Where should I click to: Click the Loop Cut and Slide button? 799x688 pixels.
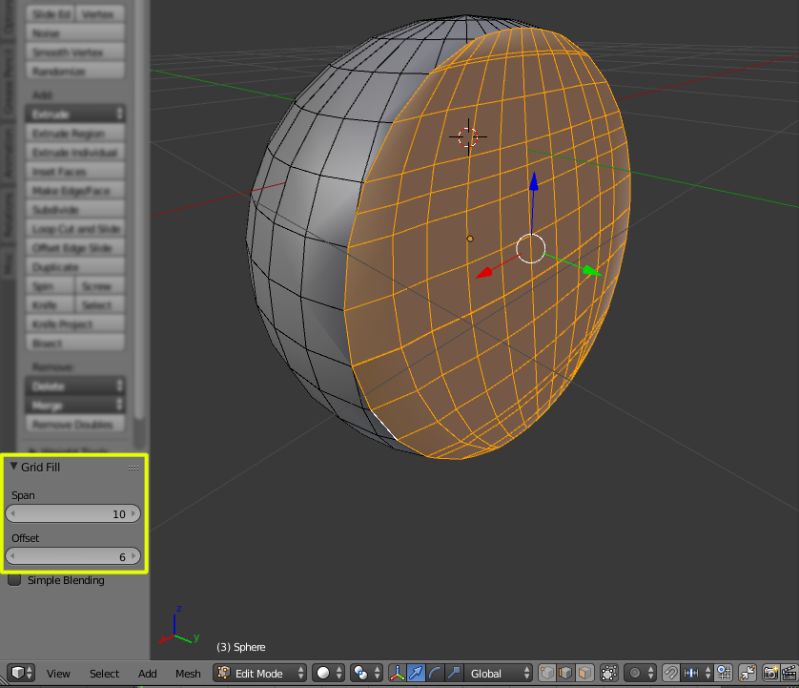click(x=75, y=229)
